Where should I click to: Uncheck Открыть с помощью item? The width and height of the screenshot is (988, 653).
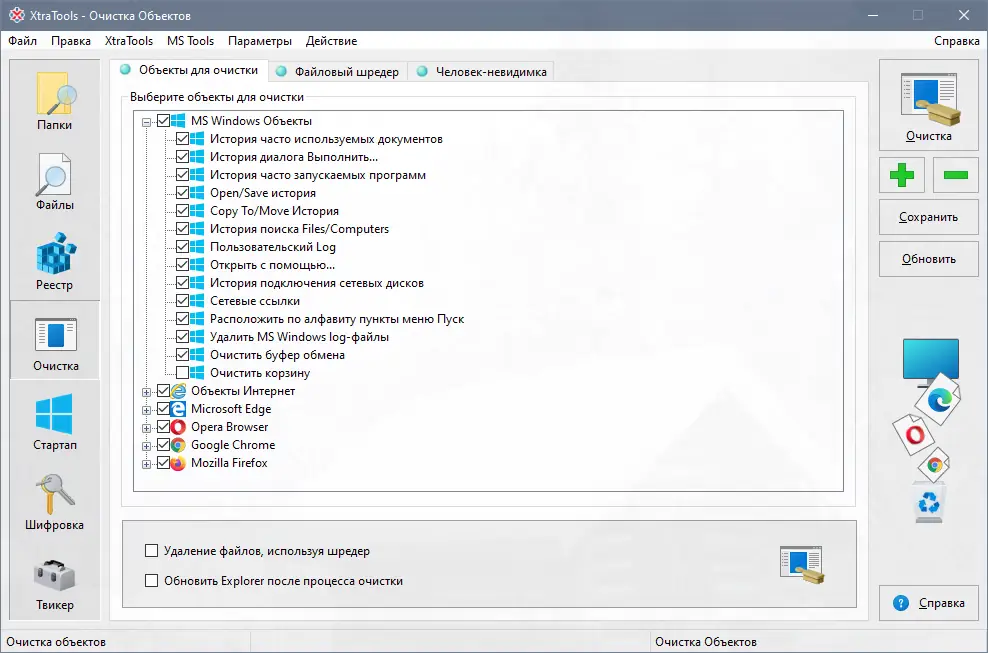click(x=182, y=265)
